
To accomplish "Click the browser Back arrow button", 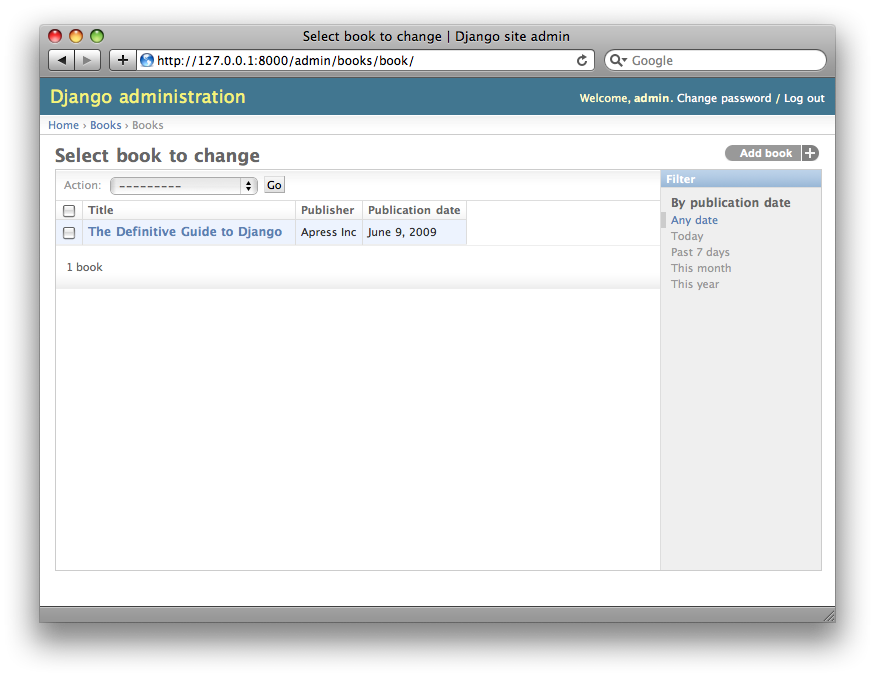I will pyautogui.click(x=62, y=60).
